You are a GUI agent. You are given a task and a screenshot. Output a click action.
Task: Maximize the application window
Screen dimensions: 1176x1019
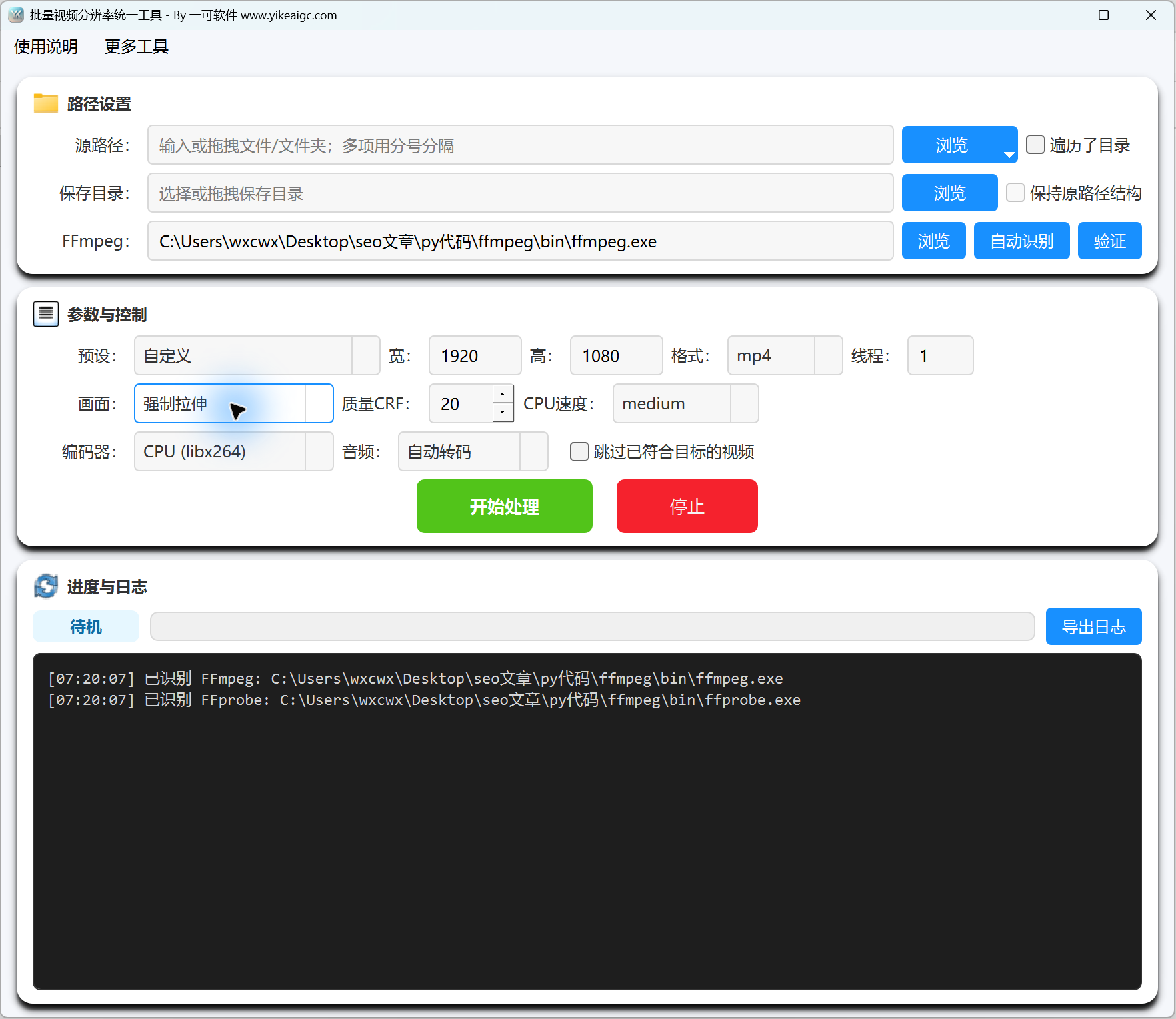click(x=1104, y=15)
